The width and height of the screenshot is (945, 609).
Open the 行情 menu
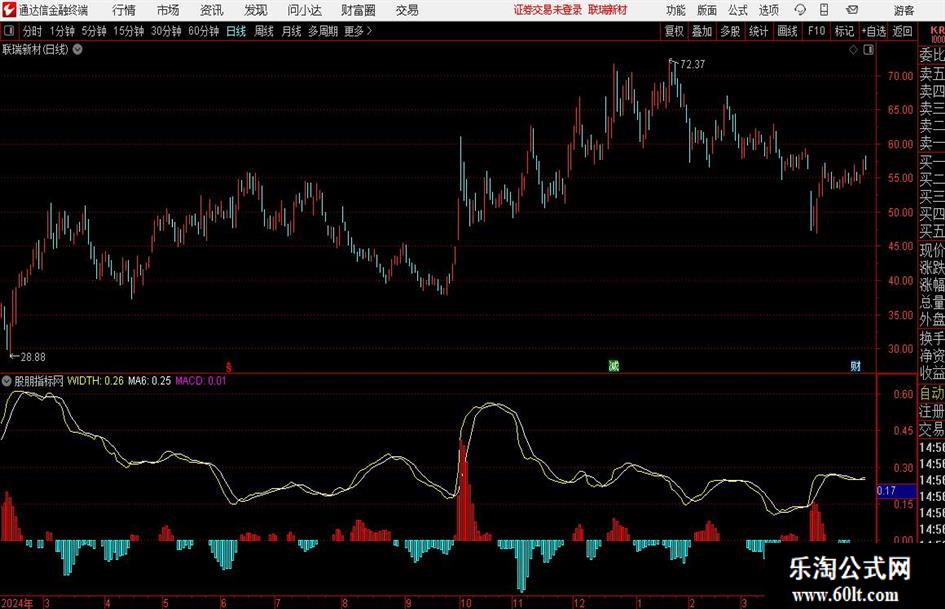pyautogui.click(x=124, y=10)
